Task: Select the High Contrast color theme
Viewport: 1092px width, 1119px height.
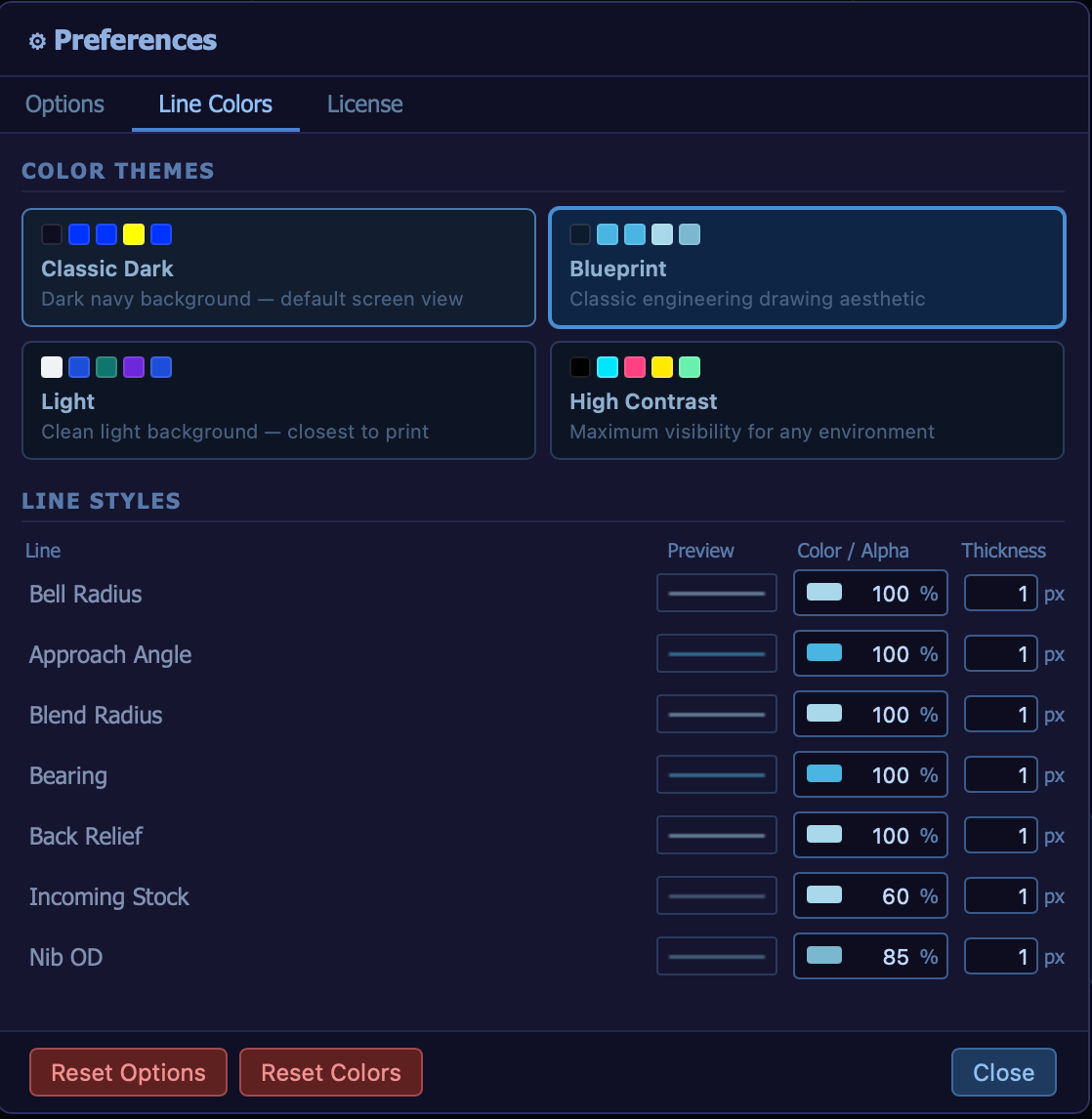Action: pyautogui.click(x=807, y=400)
